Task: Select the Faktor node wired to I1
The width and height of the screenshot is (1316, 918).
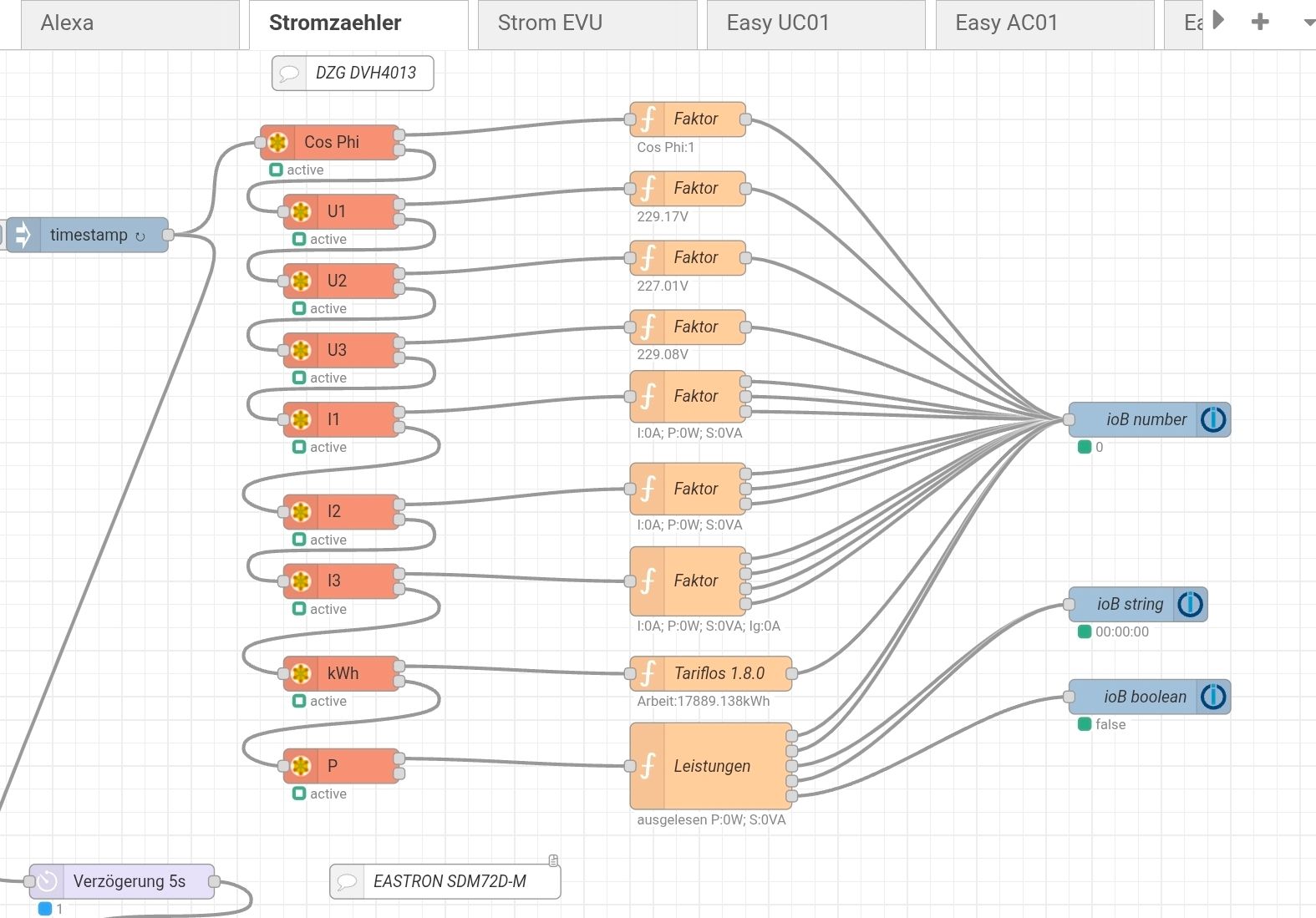Action: pyautogui.click(x=688, y=397)
